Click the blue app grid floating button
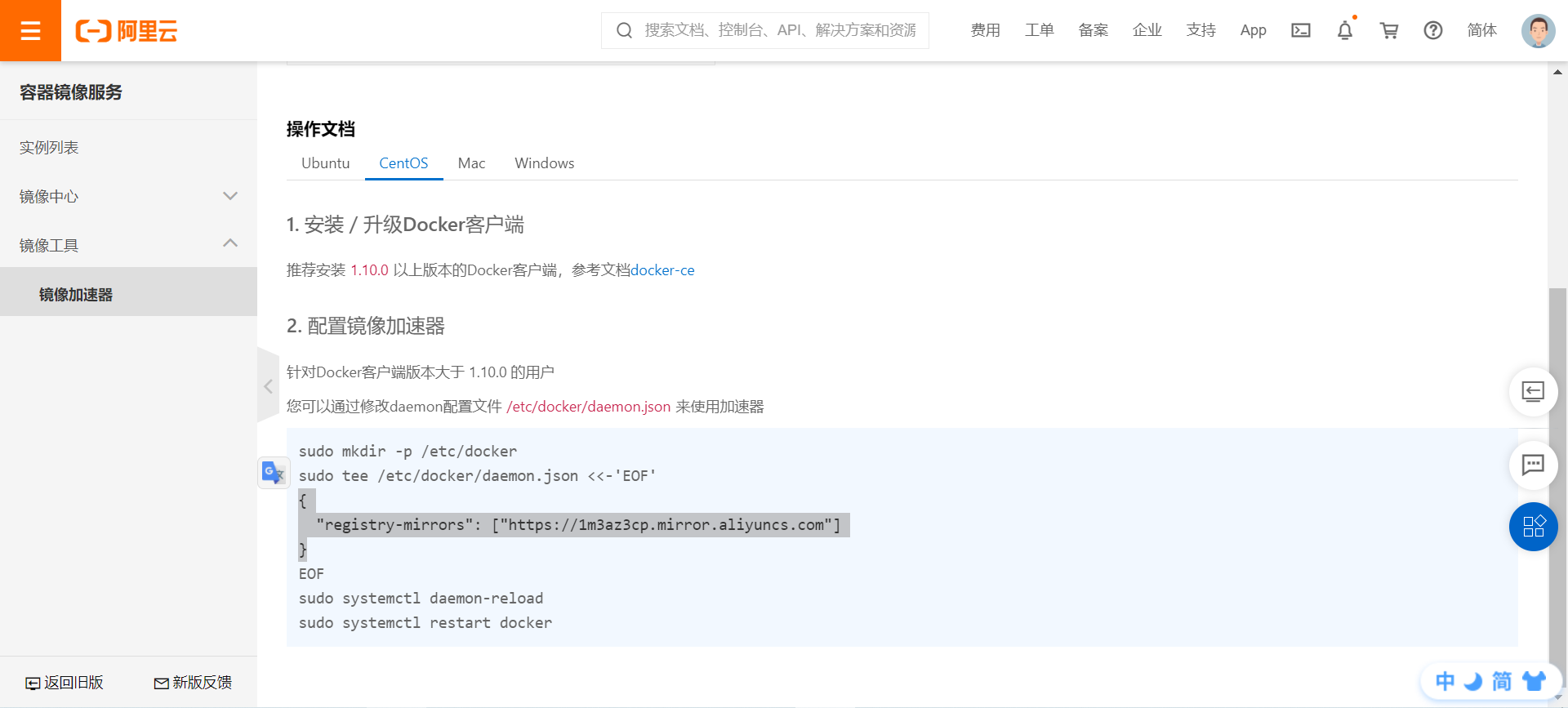Viewport: 1568px width, 708px height. (1533, 526)
